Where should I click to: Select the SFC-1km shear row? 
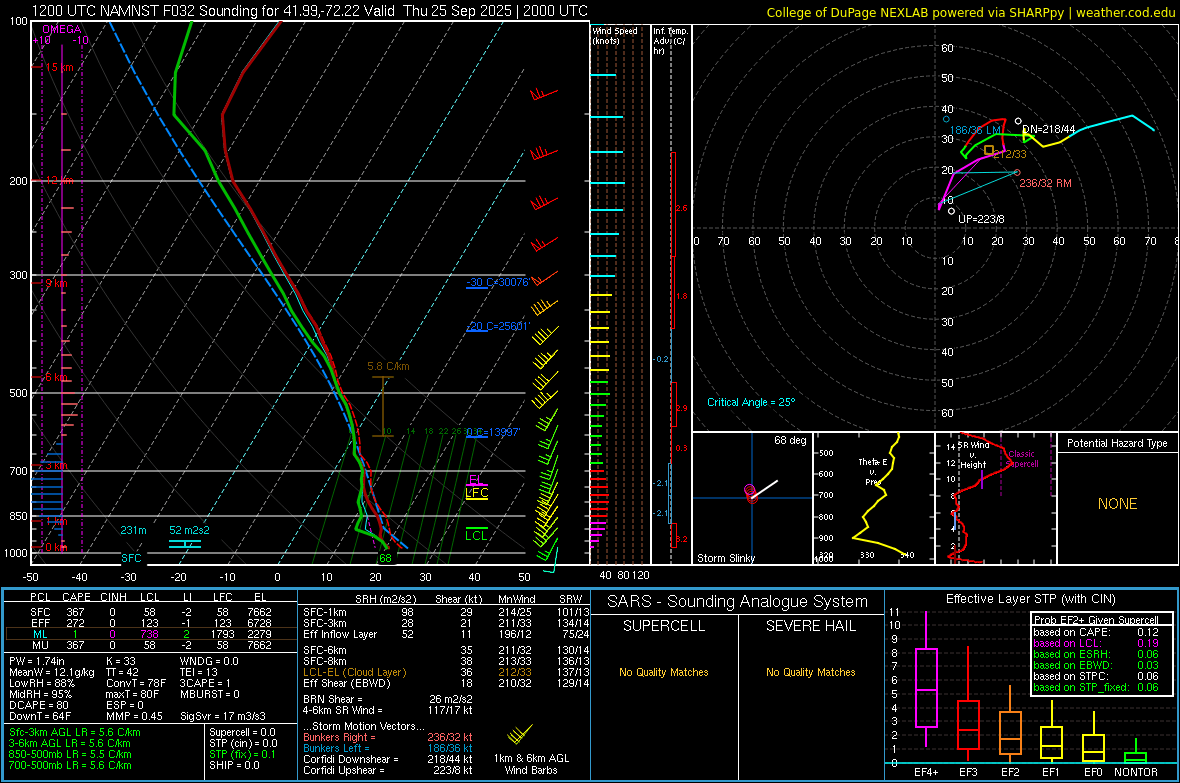446,613
